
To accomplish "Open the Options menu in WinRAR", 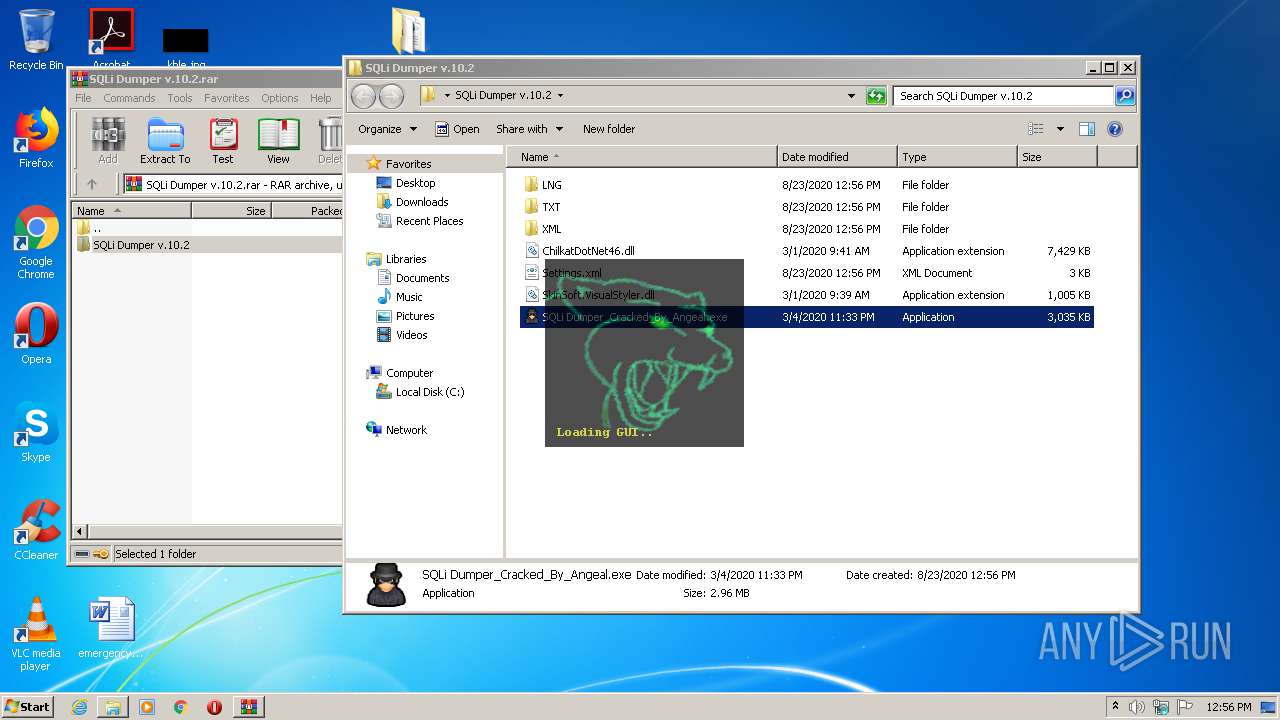I will click(x=280, y=98).
